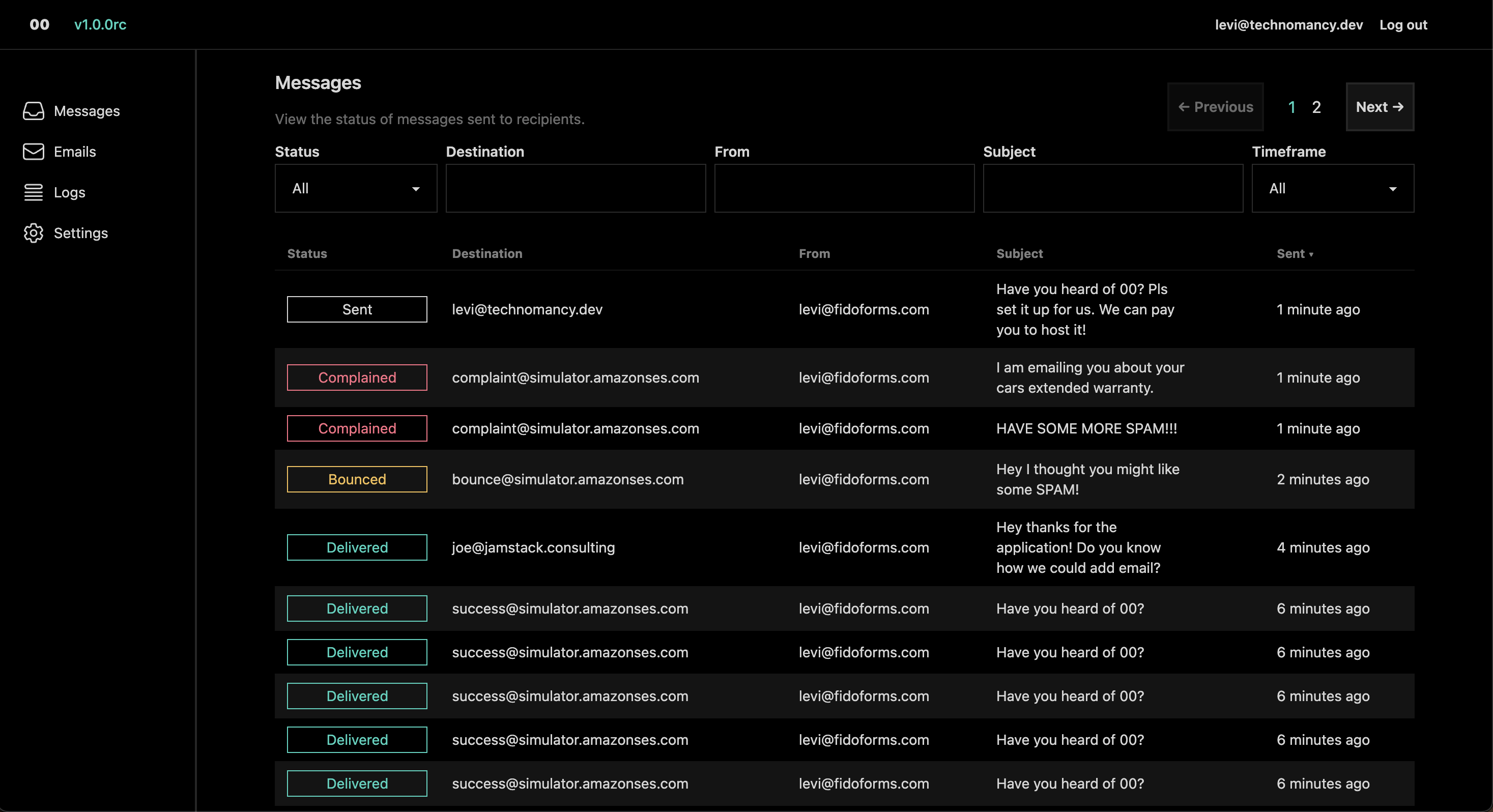This screenshot has width=1493, height=812.
Task: Open the Logs menu item
Action: pos(69,192)
